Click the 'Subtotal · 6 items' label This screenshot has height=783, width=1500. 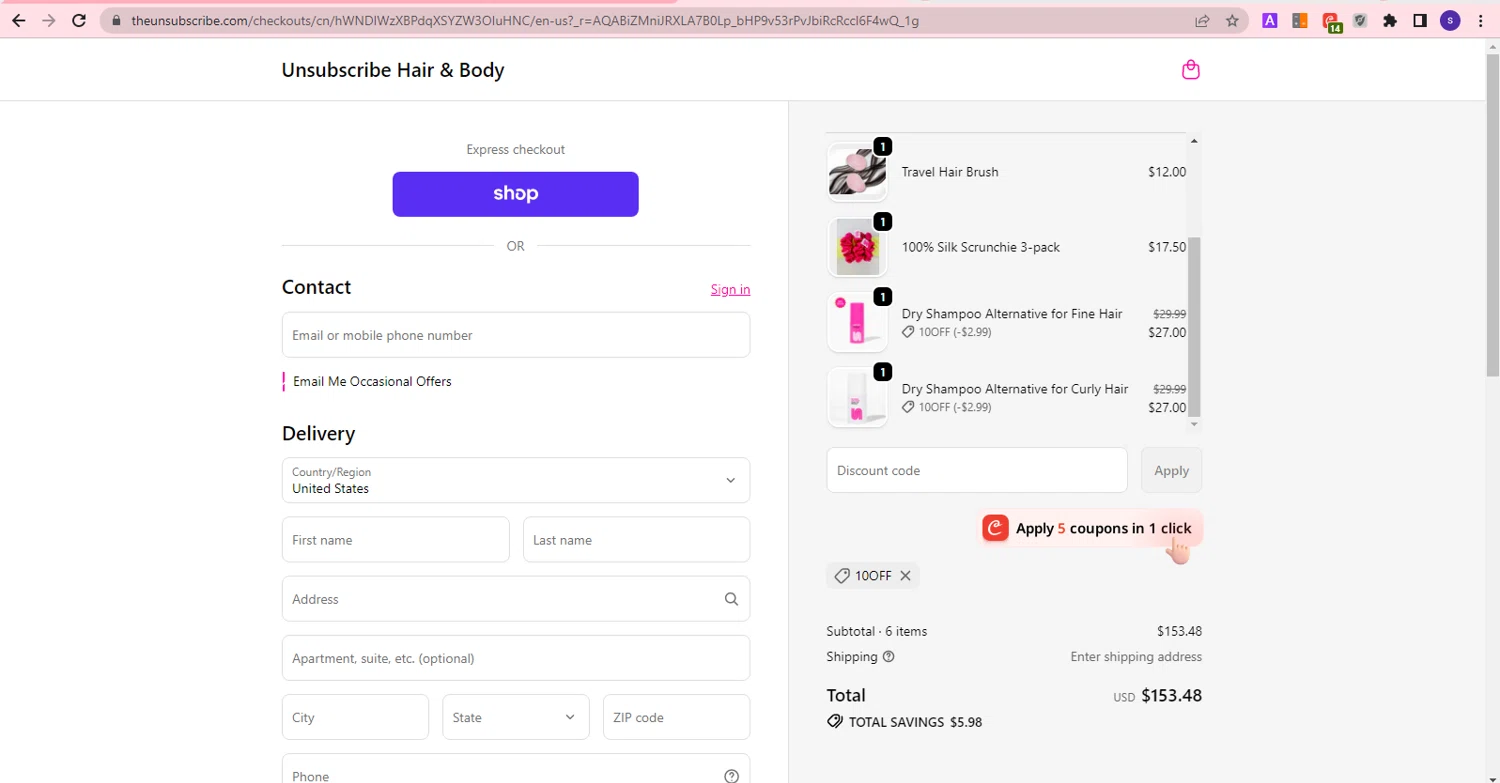876,631
